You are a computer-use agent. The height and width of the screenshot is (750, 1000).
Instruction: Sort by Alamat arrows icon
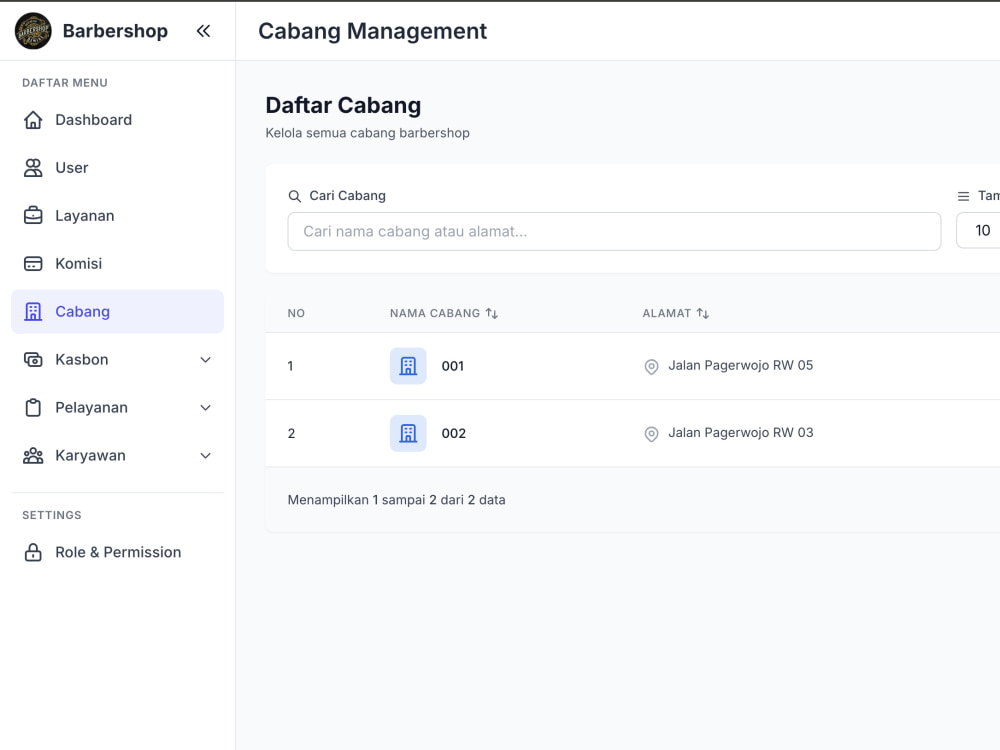pyautogui.click(x=703, y=313)
